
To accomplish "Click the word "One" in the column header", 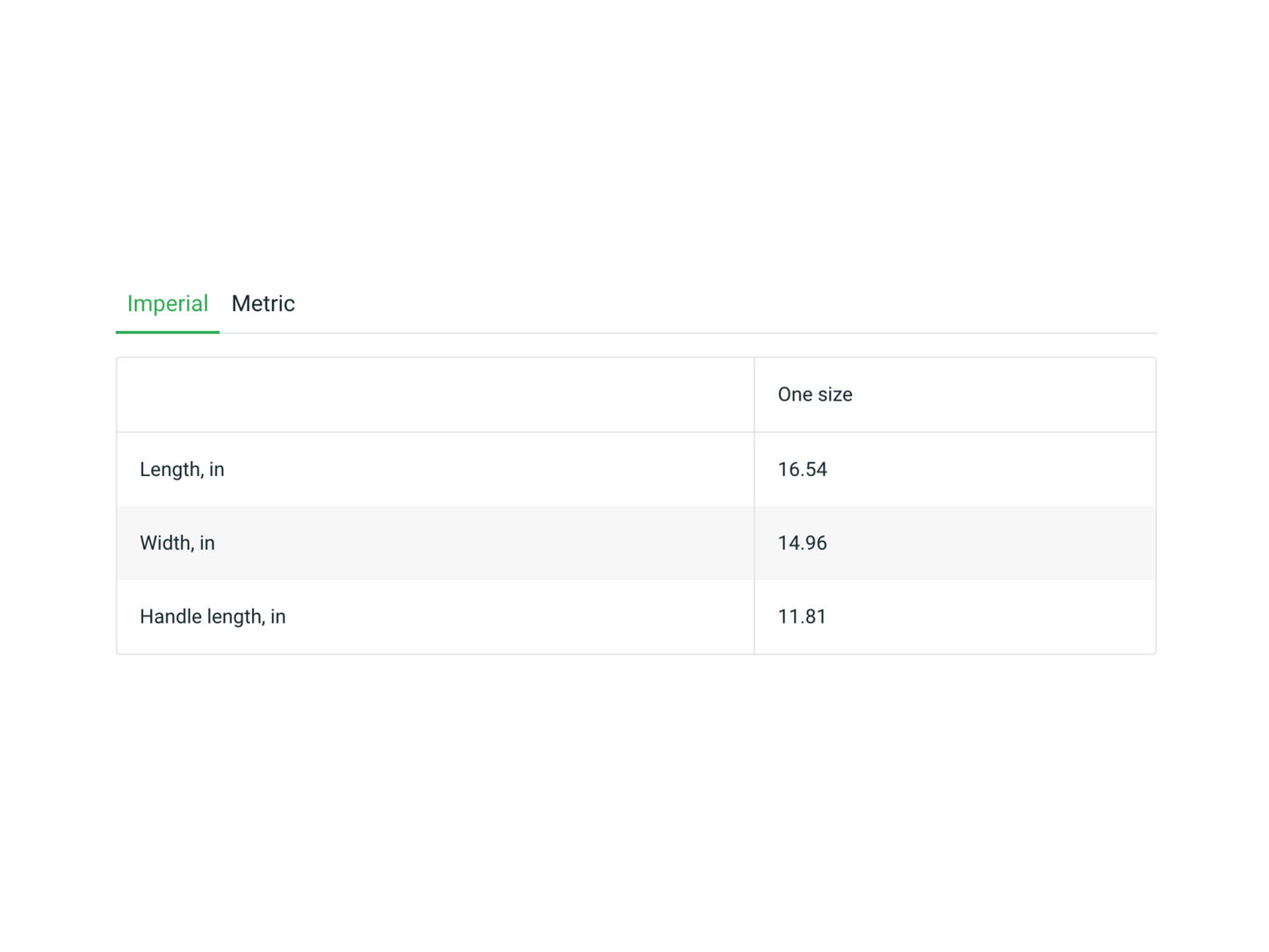I will click(795, 395).
